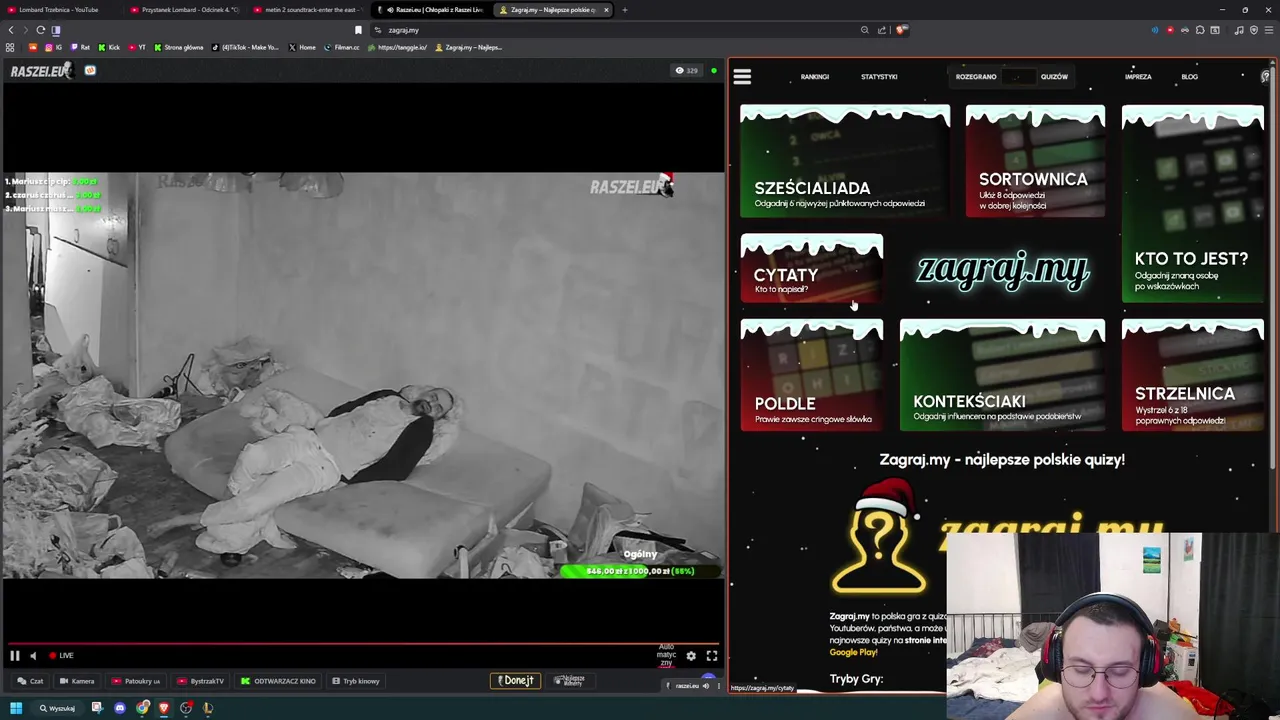Open the X Home bookmark

pos(302,47)
